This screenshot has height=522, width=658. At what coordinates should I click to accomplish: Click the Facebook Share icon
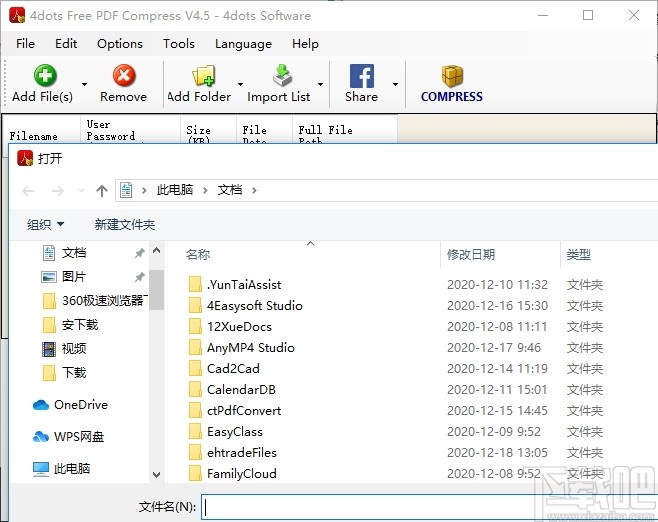click(362, 76)
